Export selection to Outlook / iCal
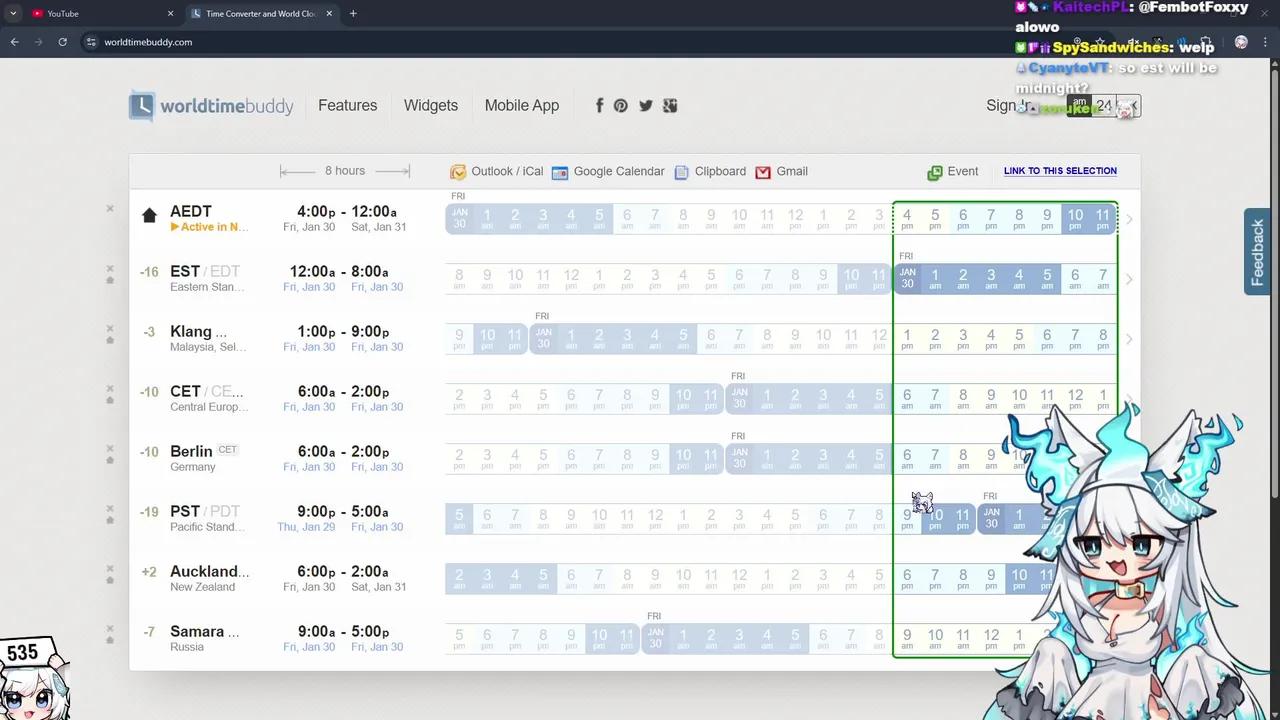 (497, 172)
